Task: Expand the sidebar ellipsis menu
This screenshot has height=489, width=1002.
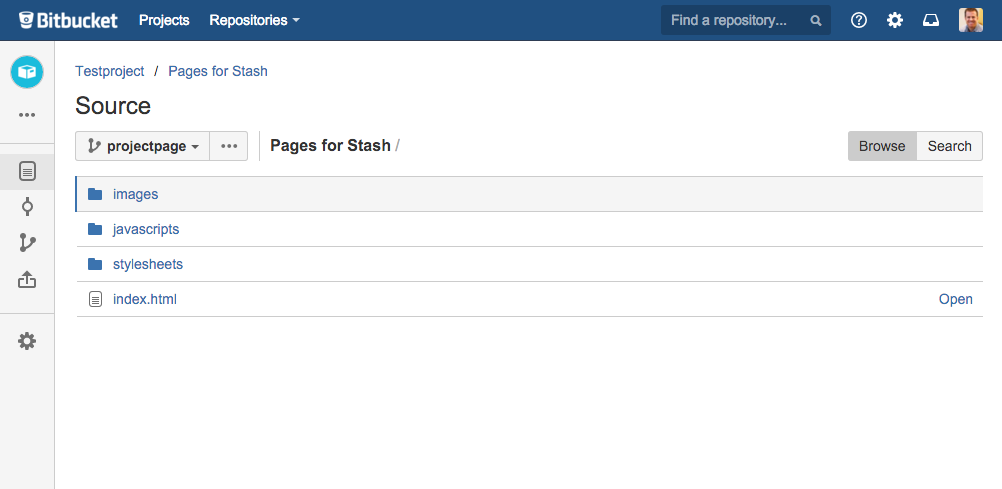Action: tap(27, 115)
